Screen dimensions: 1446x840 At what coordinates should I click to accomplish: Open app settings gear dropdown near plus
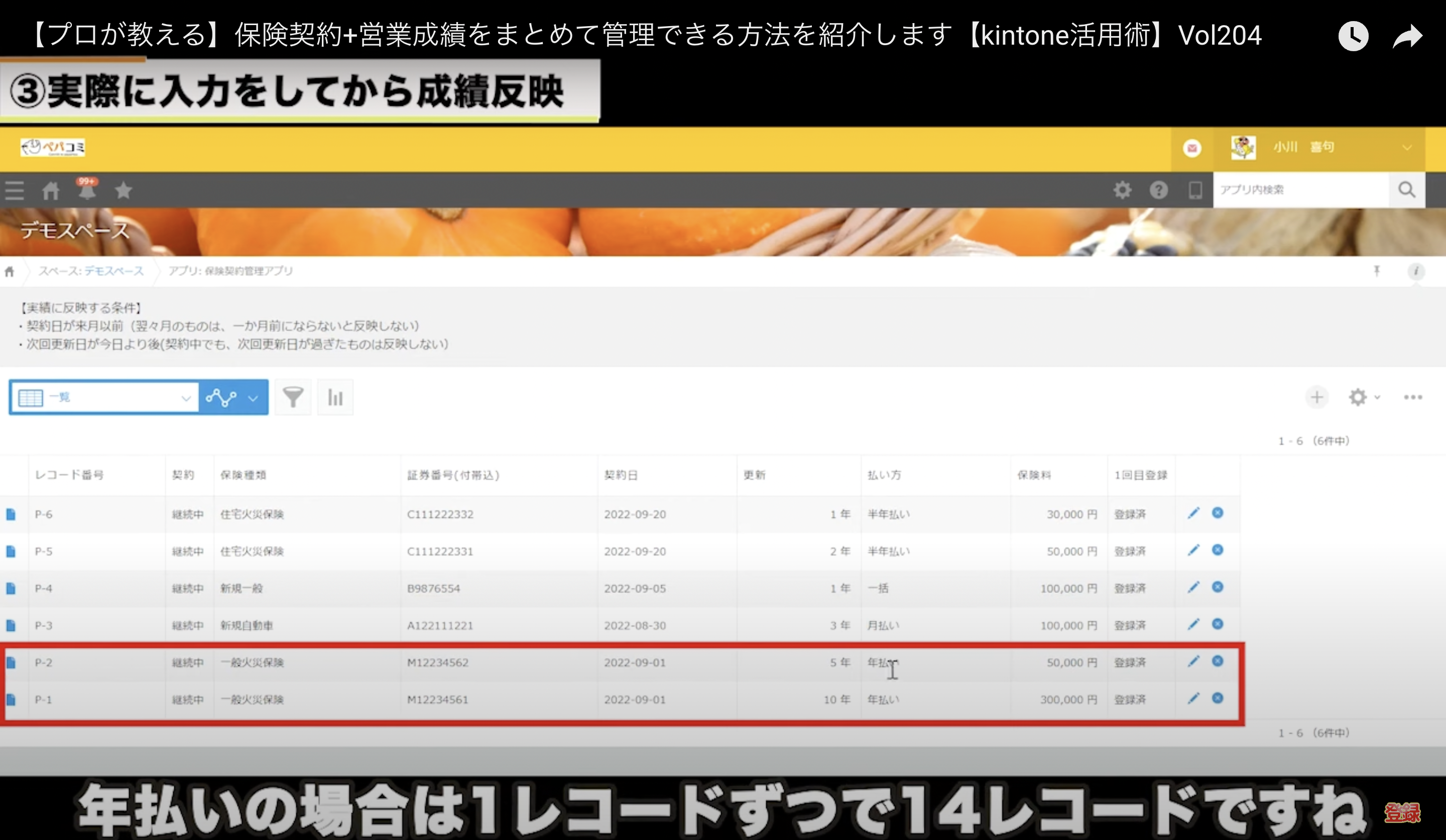click(1363, 397)
